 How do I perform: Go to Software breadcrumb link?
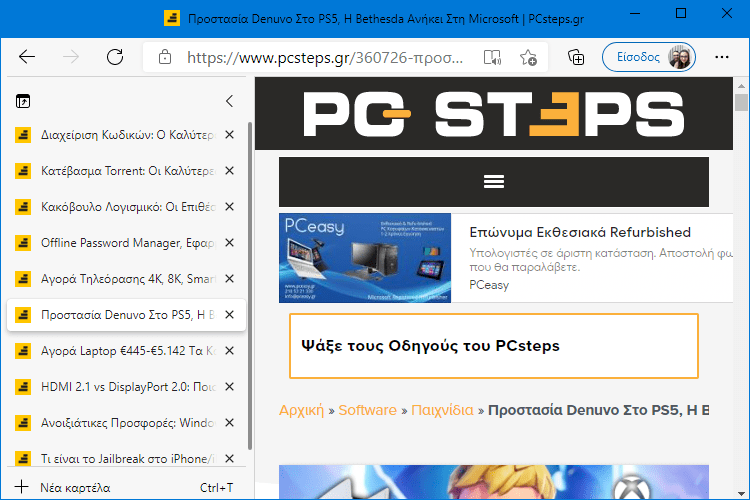click(367, 410)
